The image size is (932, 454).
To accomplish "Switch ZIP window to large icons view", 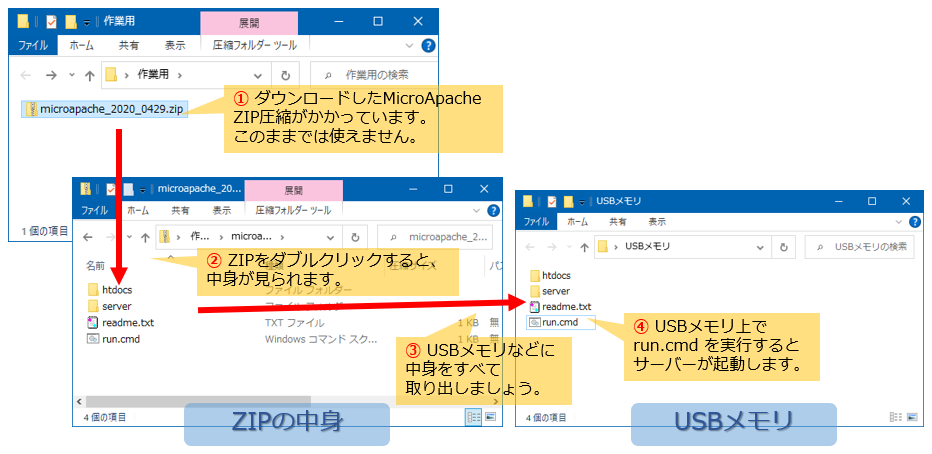I will pyautogui.click(x=490, y=417).
